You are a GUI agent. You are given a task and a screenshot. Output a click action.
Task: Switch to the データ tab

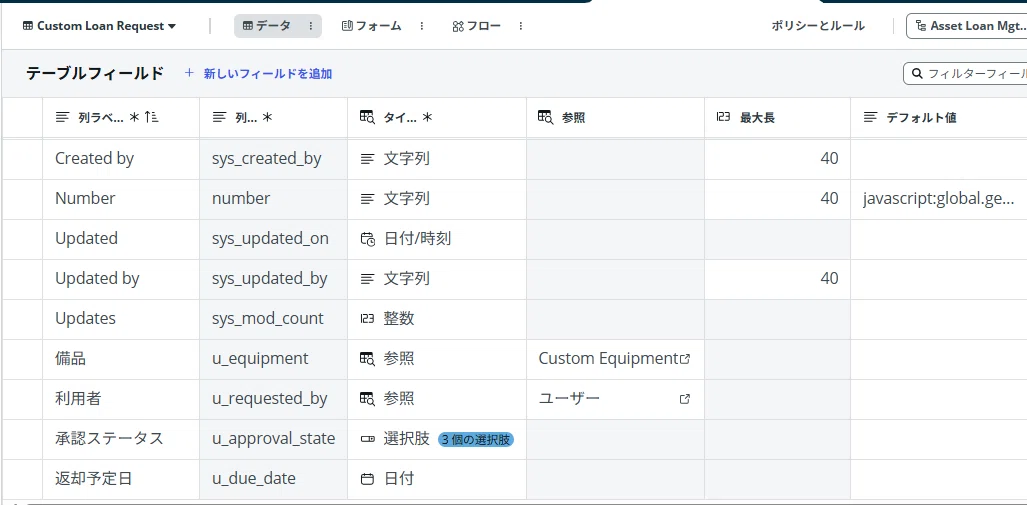click(267, 26)
